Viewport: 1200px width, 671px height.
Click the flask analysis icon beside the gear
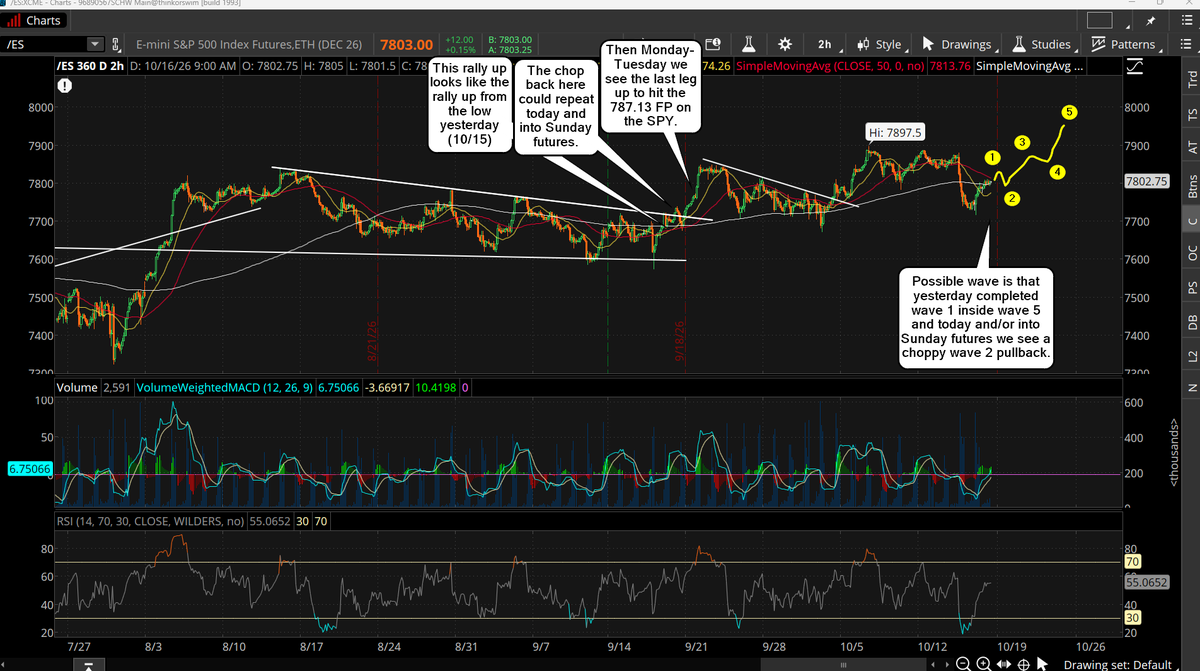click(748, 44)
